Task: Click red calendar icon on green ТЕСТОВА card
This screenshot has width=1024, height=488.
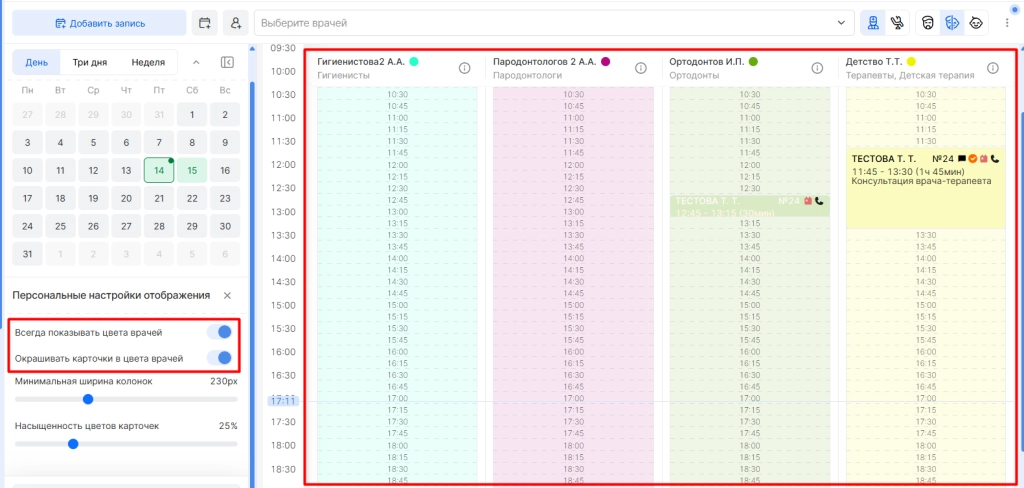Action: coord(808,201)
